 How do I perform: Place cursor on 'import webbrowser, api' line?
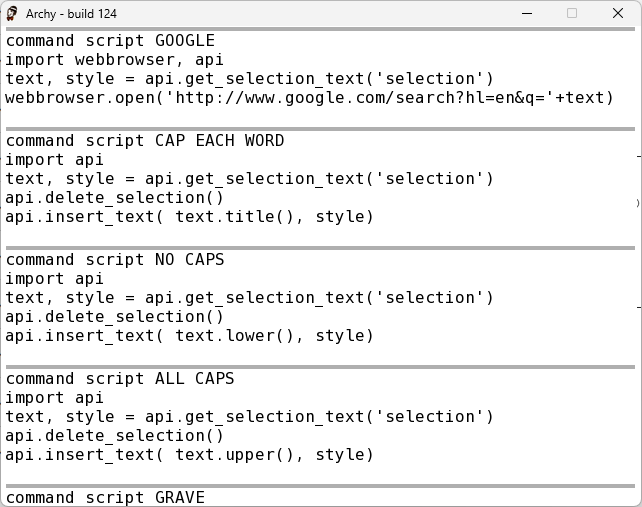click(x=114, y=60)
